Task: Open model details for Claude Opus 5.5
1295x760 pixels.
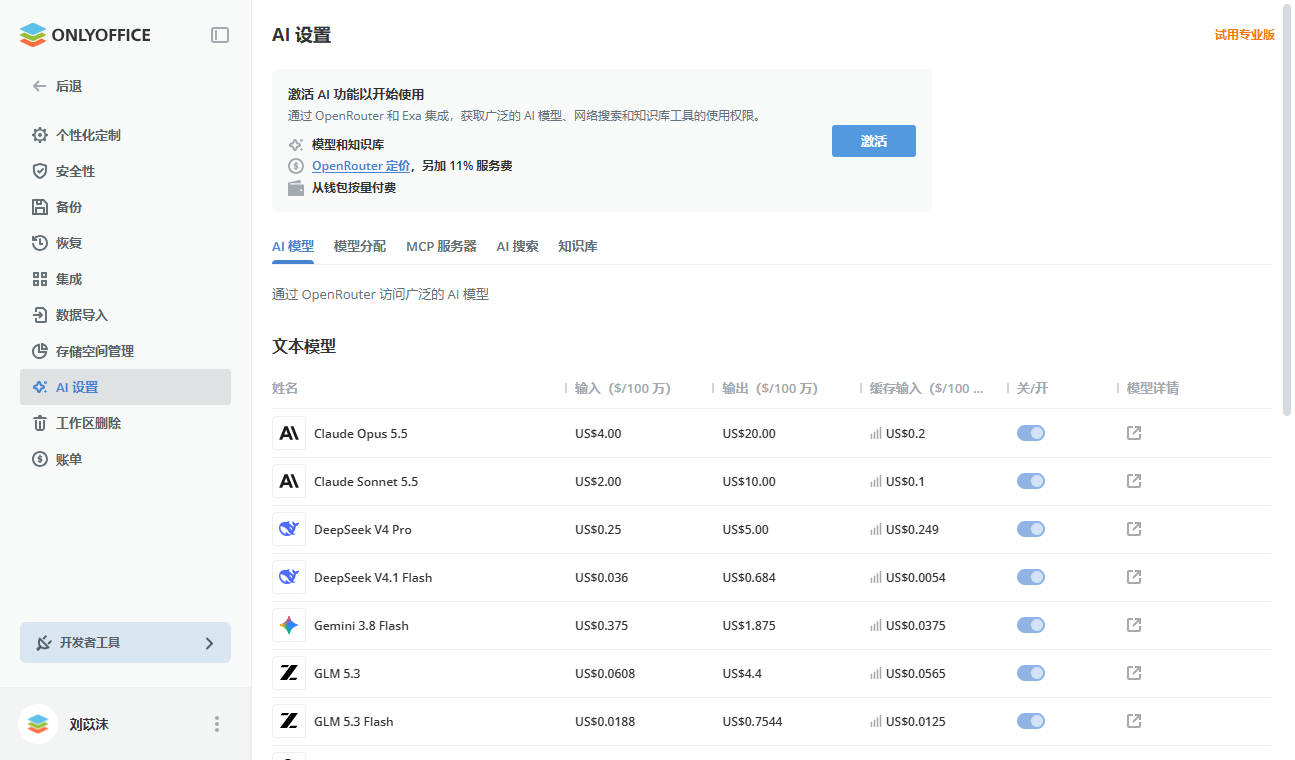Action: (1134, 433)
